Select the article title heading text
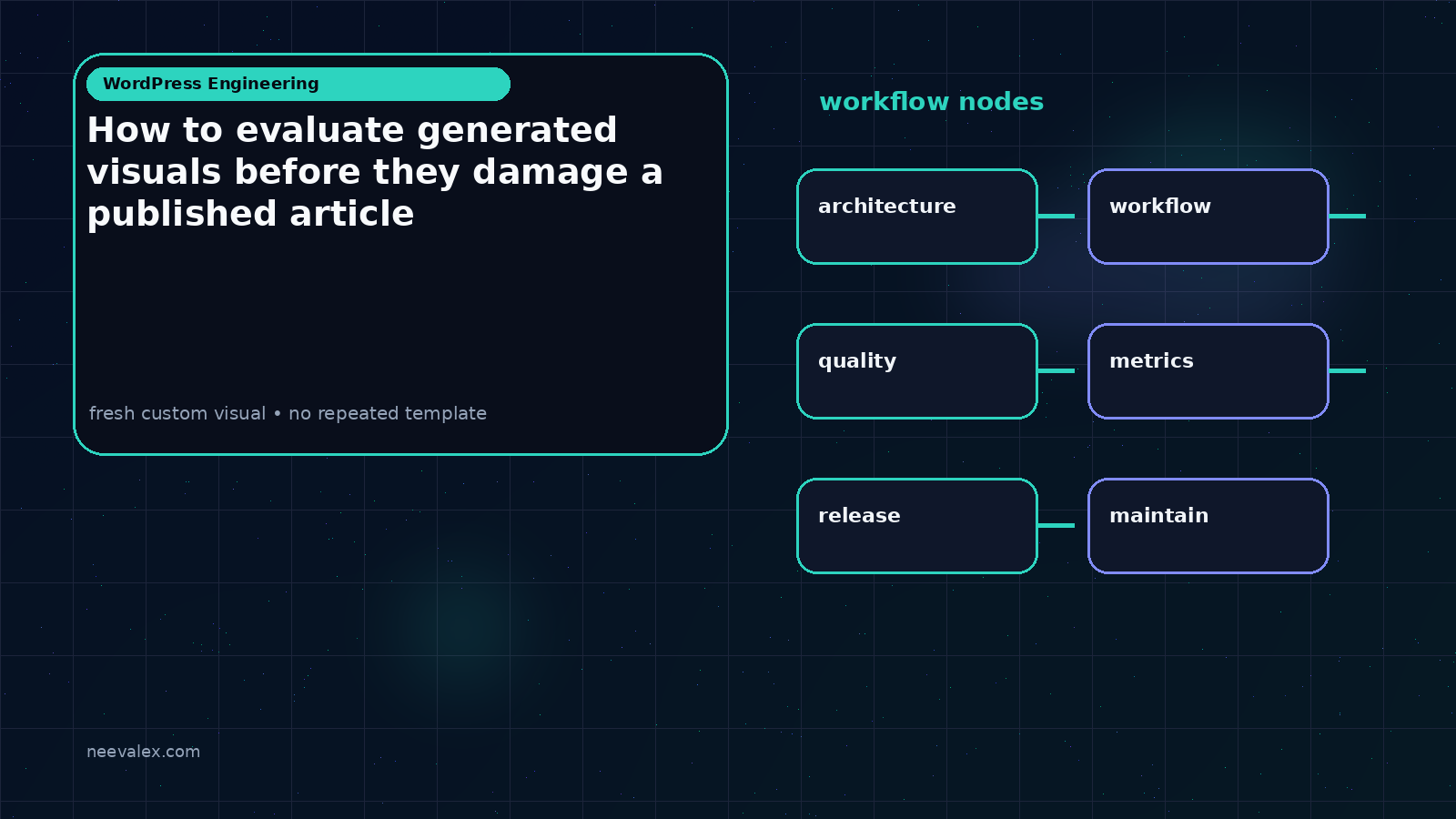 375,172
